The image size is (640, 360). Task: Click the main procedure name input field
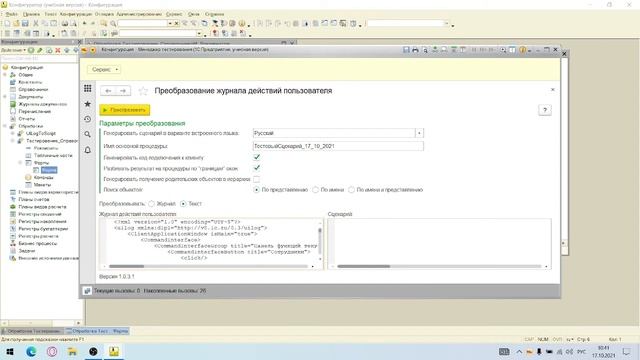coord(338,146)
